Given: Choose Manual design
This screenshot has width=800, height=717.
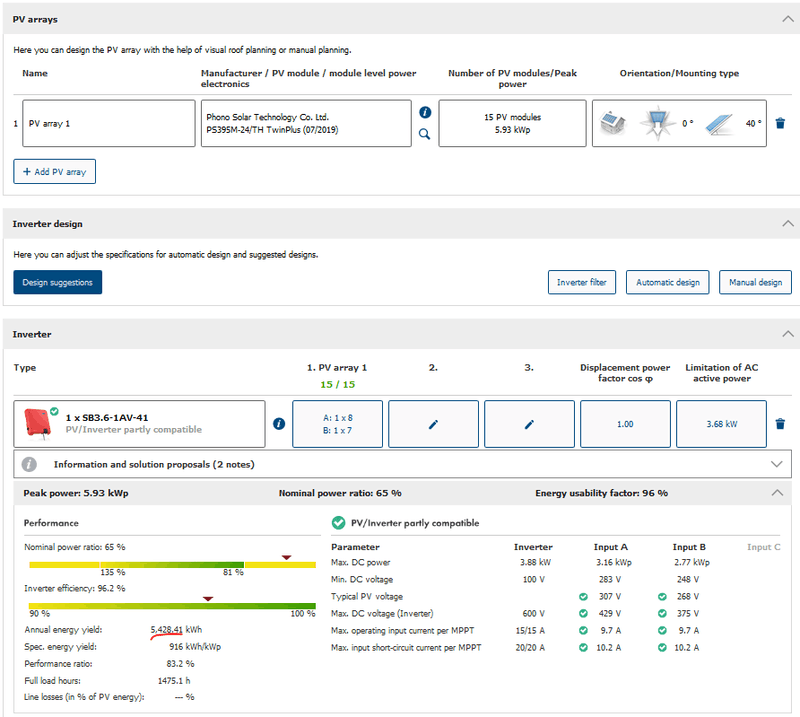Looking at the screenshot, I should coord(755,282).
